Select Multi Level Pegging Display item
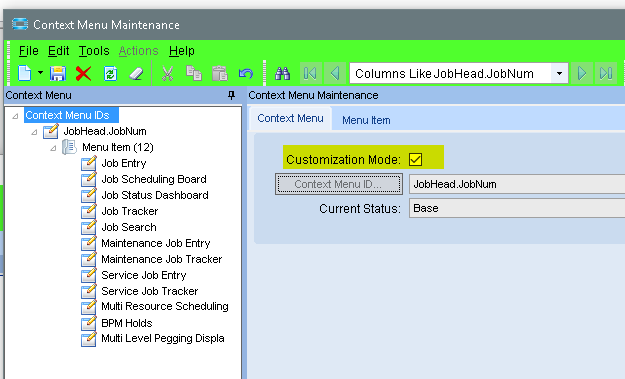The height and width of the screenshot is (379, 625). (x=163, y=338)
